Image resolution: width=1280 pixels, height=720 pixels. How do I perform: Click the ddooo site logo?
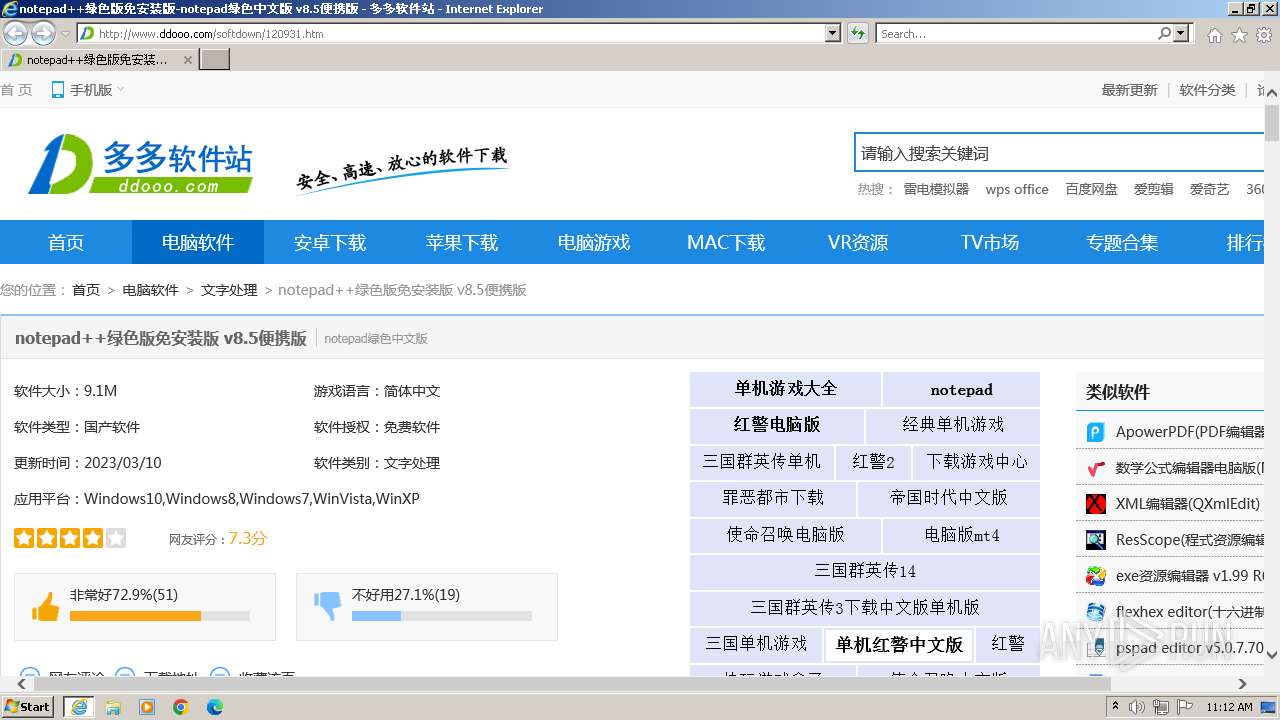(140, 165)
